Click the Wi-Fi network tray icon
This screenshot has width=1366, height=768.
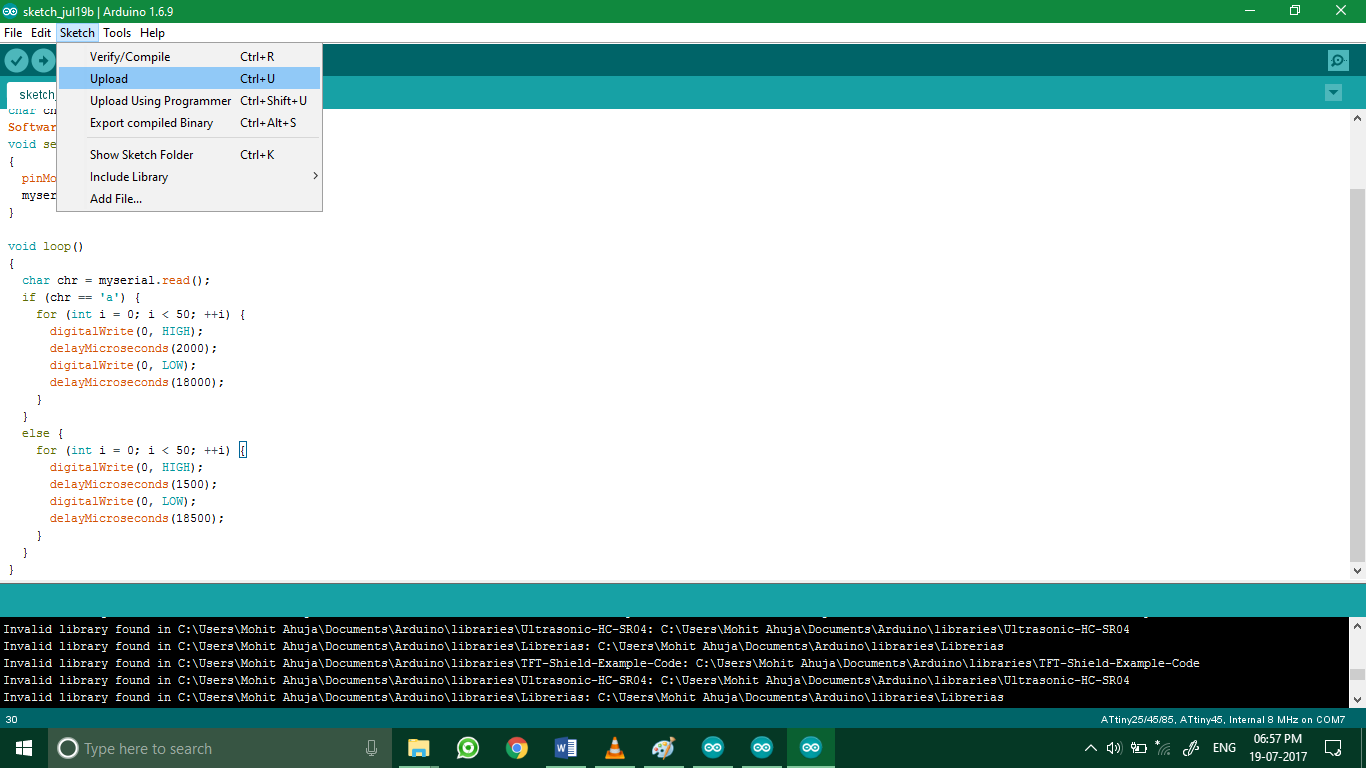1163,748
